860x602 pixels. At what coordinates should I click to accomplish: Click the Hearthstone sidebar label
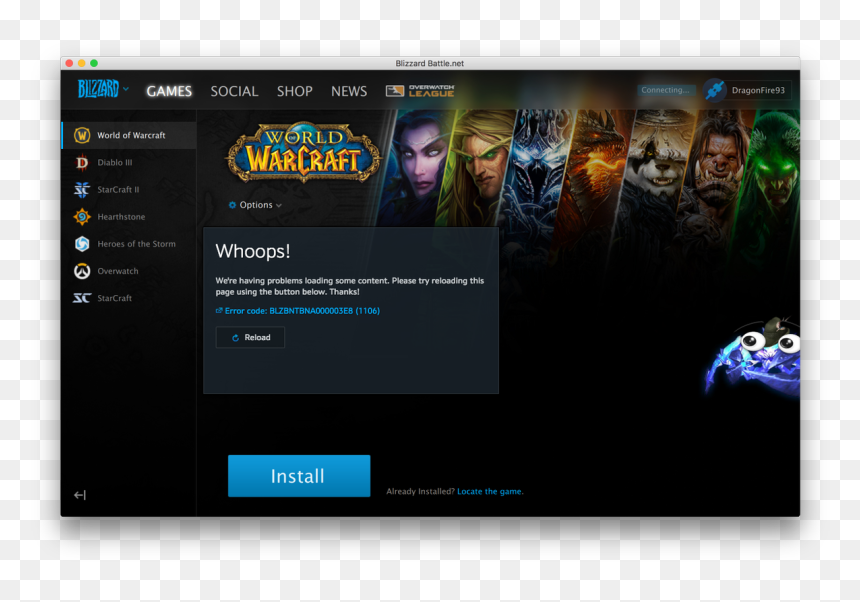tap(121, 217)
